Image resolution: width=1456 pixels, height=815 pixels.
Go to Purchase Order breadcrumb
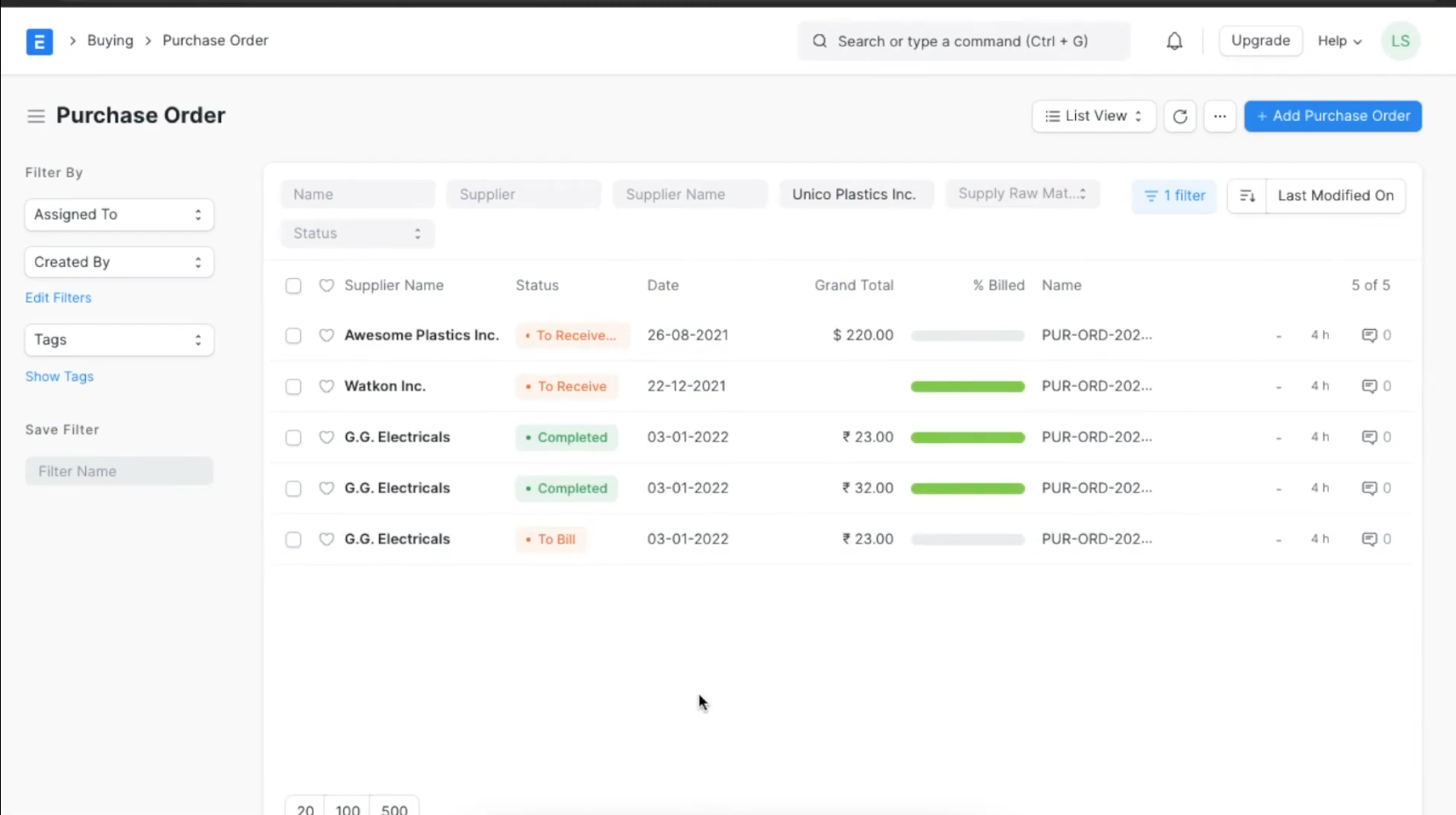(x=215, y=40)
